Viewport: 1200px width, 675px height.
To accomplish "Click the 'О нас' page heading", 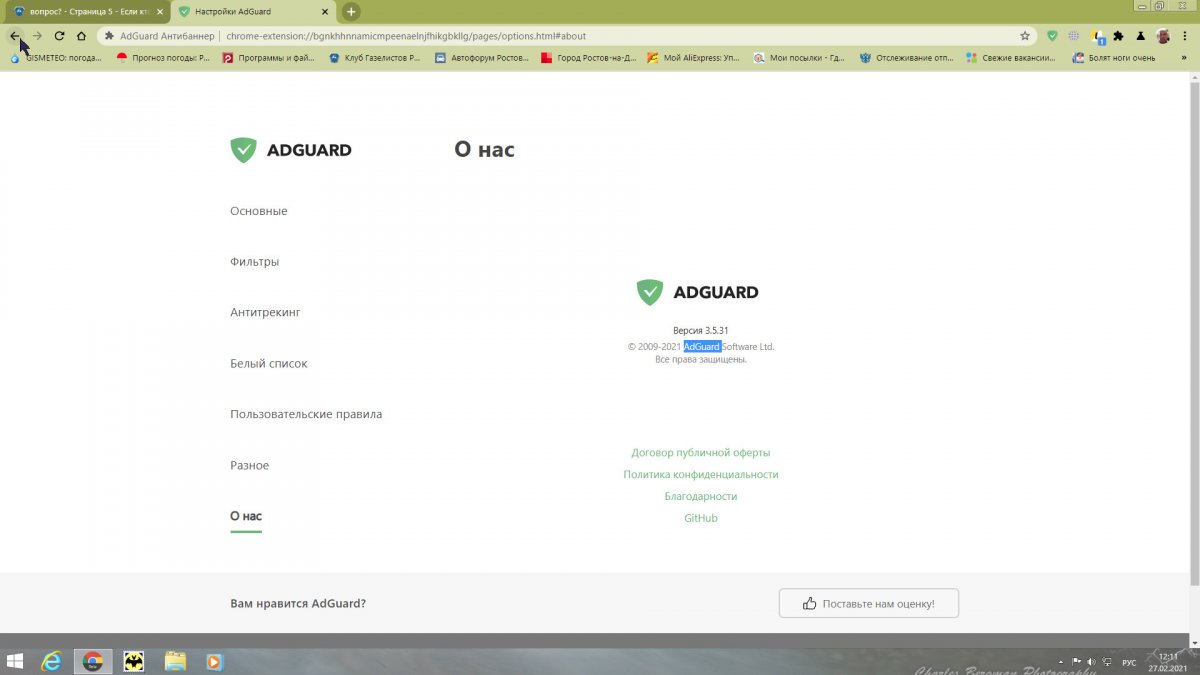I will (x=484, y=150).
